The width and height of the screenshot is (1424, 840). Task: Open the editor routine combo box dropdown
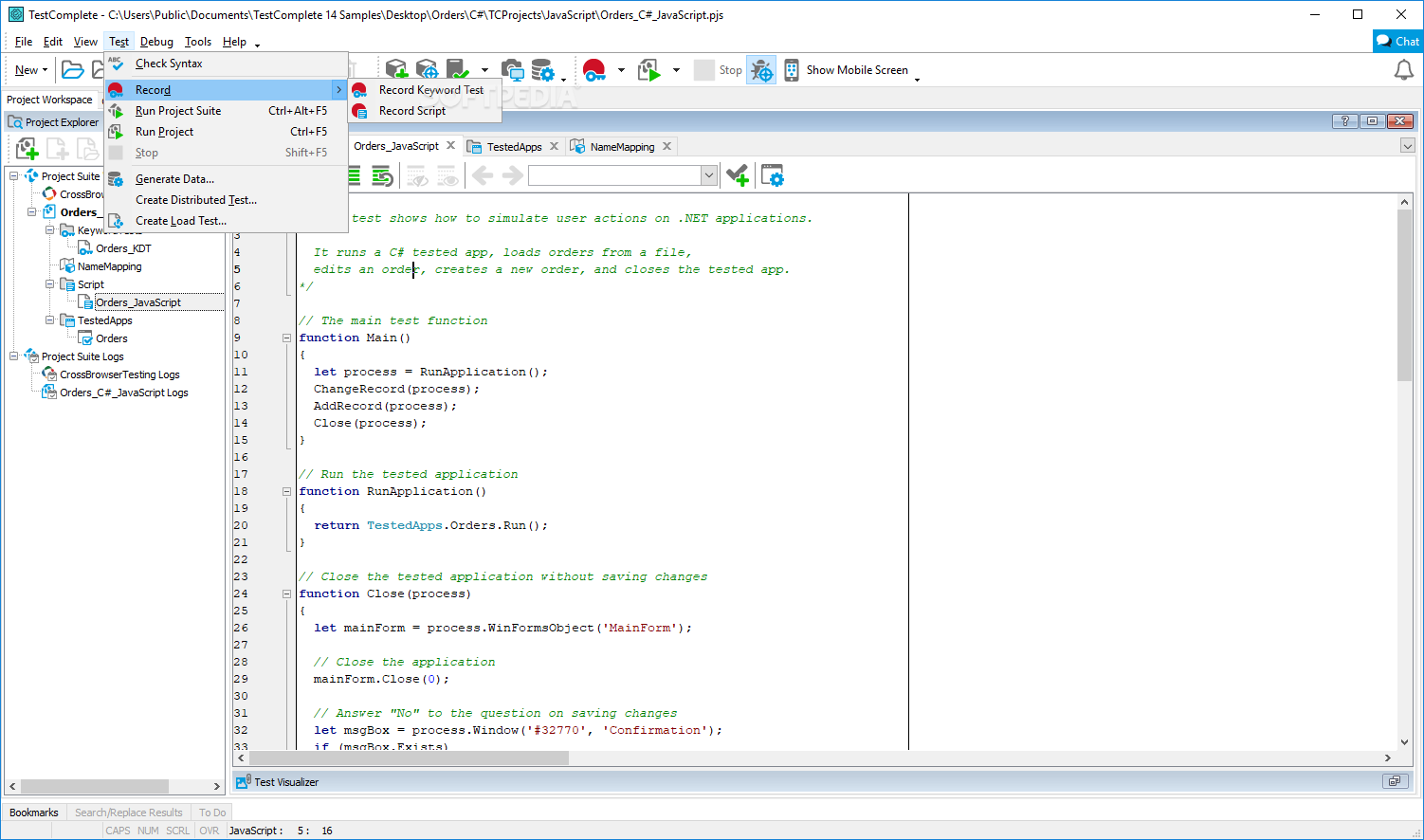click(708, 175)
